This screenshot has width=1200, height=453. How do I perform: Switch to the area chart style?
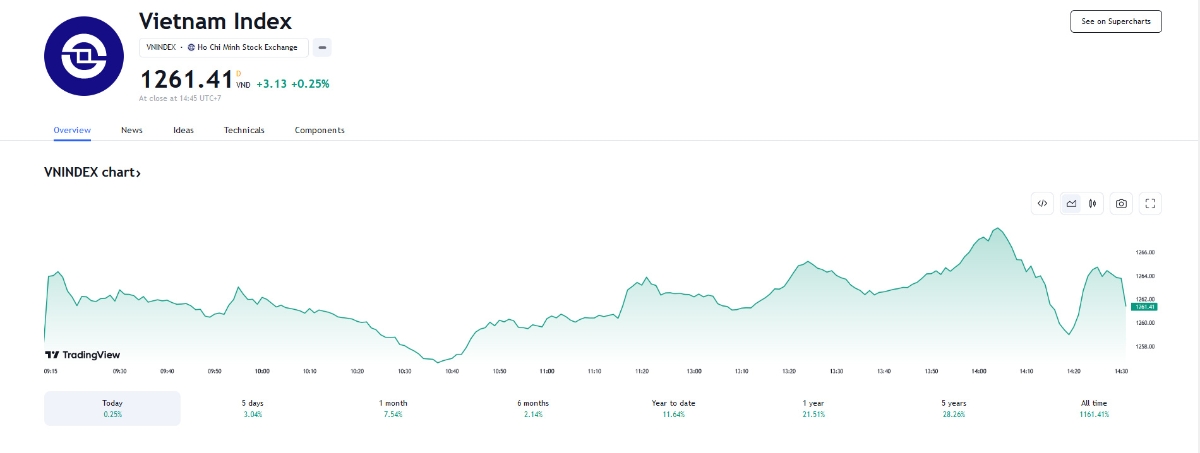point(1071,203)
